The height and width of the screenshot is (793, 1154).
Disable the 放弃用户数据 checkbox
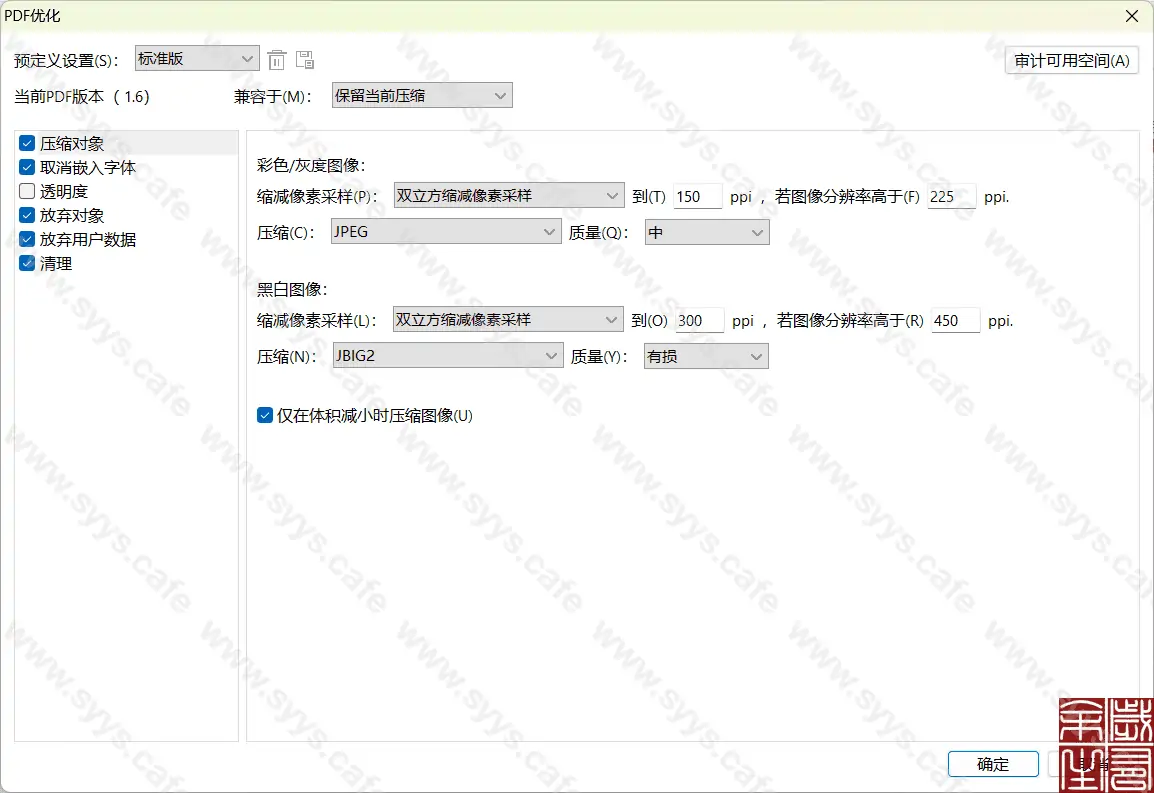(x=26, y=239)
